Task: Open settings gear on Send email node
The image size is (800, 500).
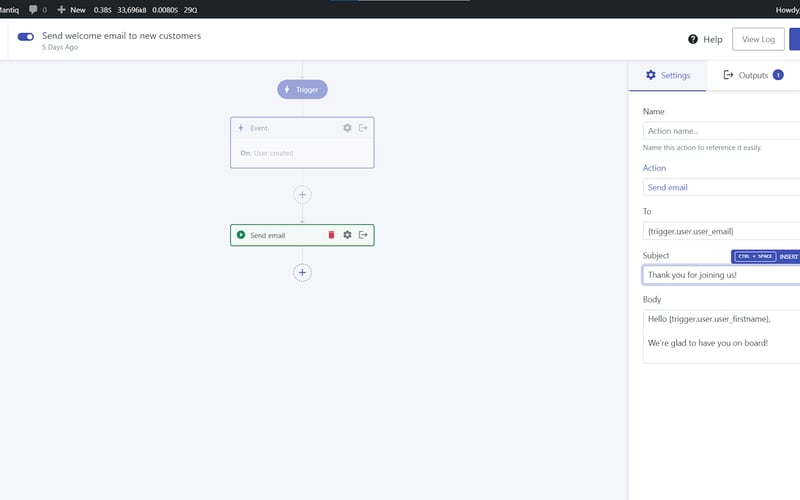Action: tap(347, 235)
